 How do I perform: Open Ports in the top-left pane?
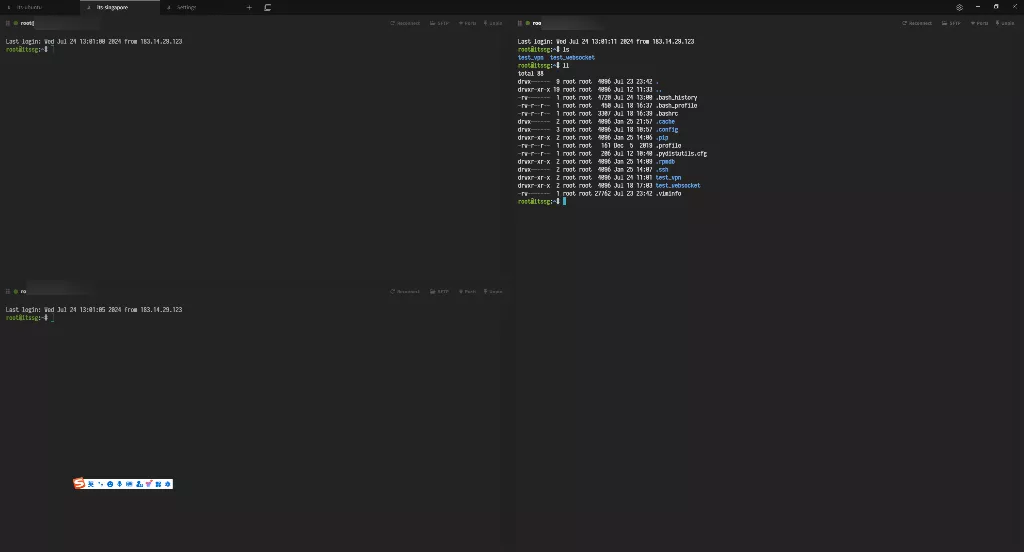click(468, 23)
